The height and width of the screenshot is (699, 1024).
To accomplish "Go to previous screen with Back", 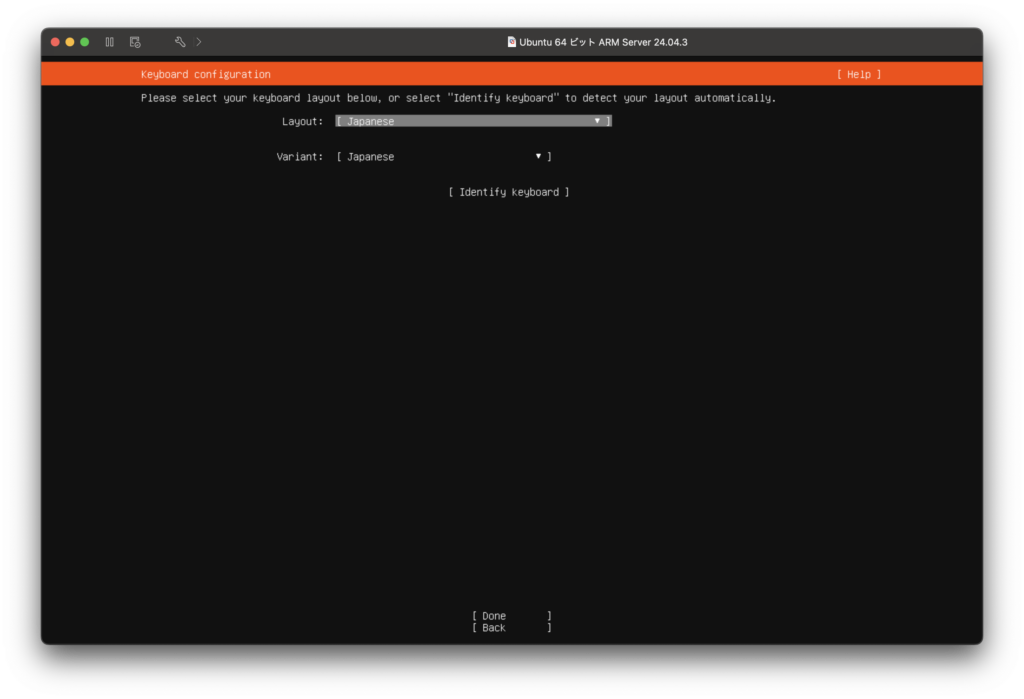I will [x=511, y=628].
